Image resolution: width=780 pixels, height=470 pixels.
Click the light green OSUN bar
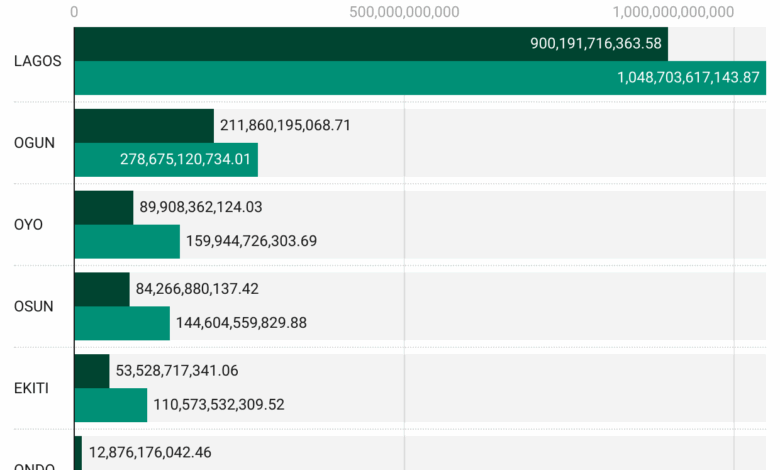(122, 323)
